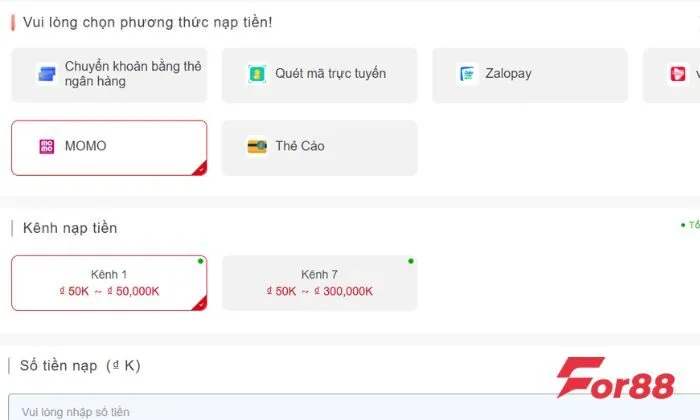This screenshot has height=420, width=700.
Task: Select Kênh 1 deposit channel
Action: click(109, 283)
